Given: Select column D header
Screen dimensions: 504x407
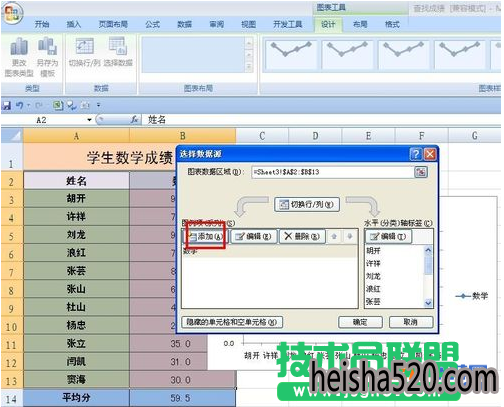Looking at the screenshot, I should (315, 136).
